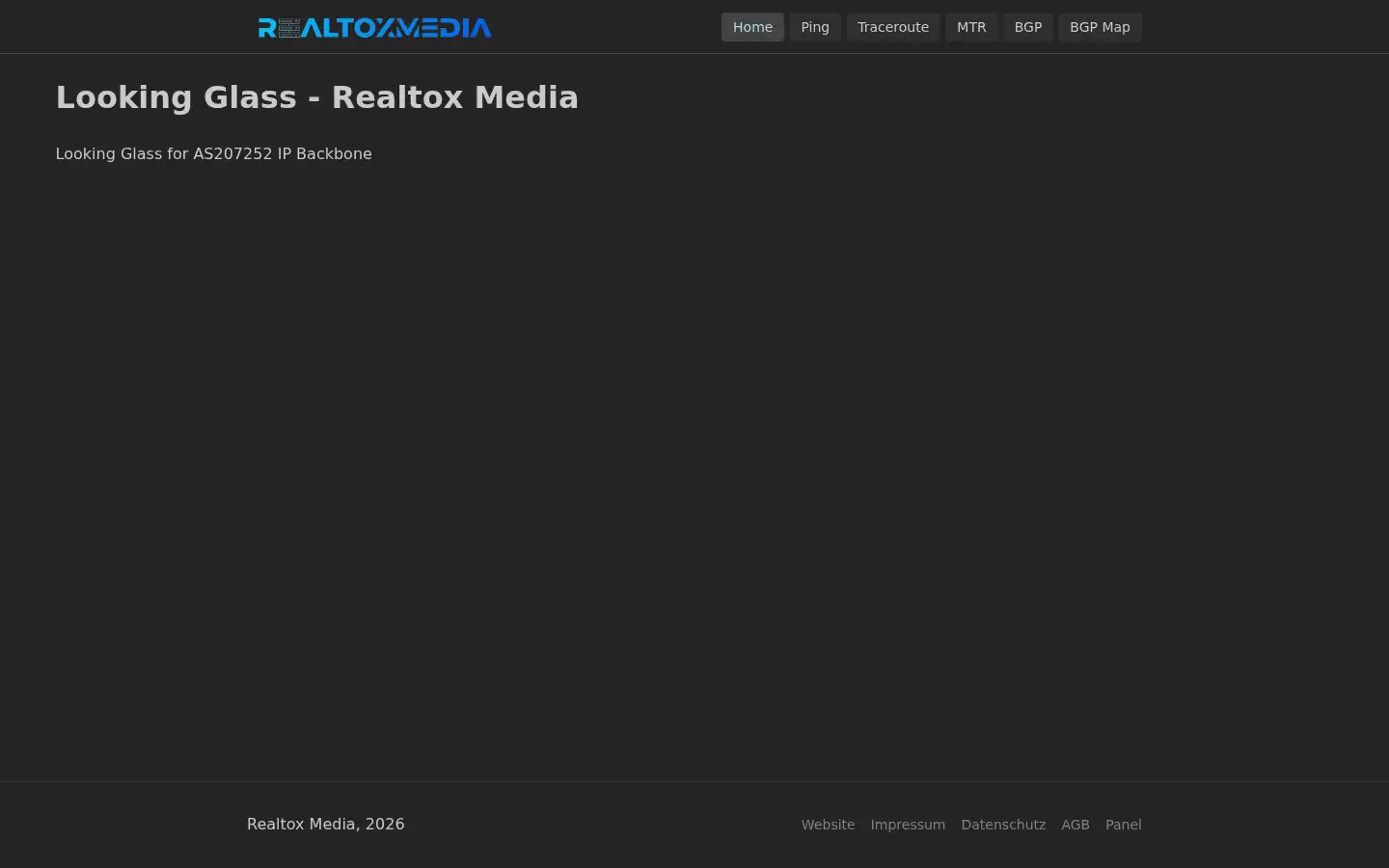
Task: Click the footer text Realtox Media, 2026
Action: pos(326,824)
